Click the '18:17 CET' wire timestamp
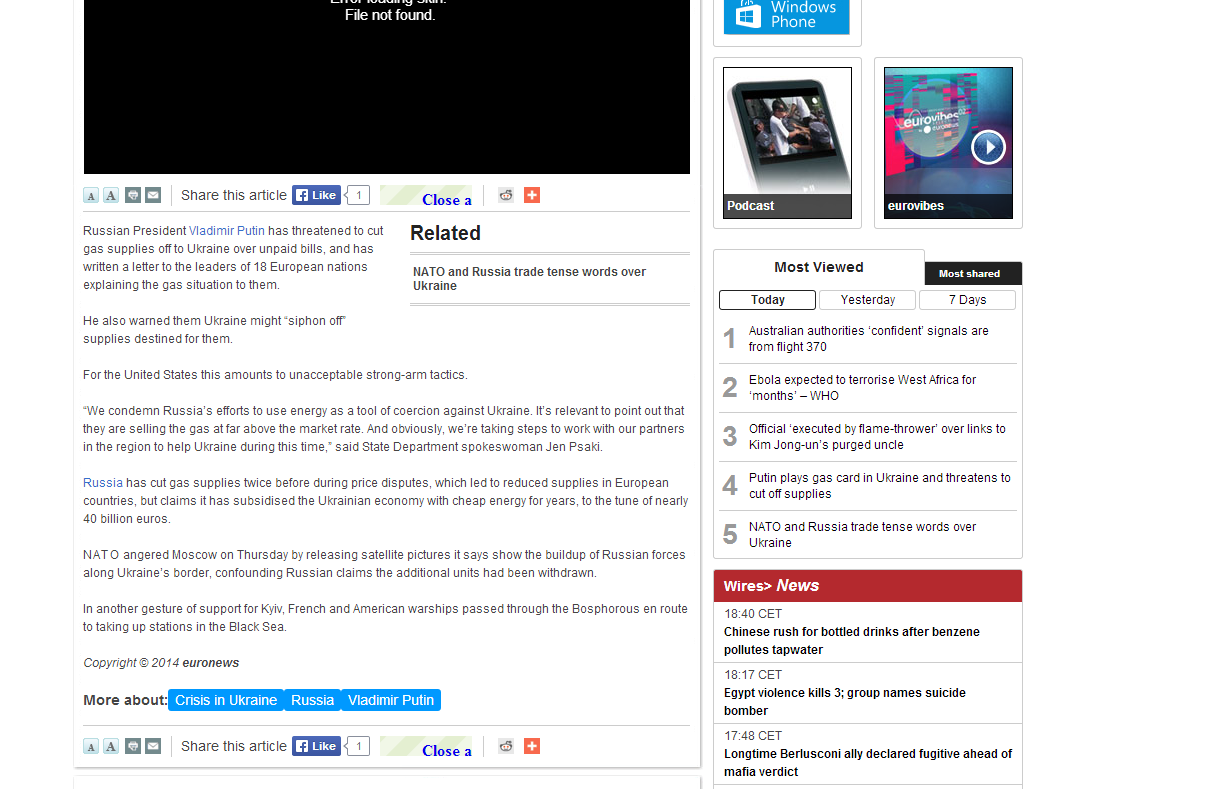Screen dimensions: 1207x789 (753, 675)
